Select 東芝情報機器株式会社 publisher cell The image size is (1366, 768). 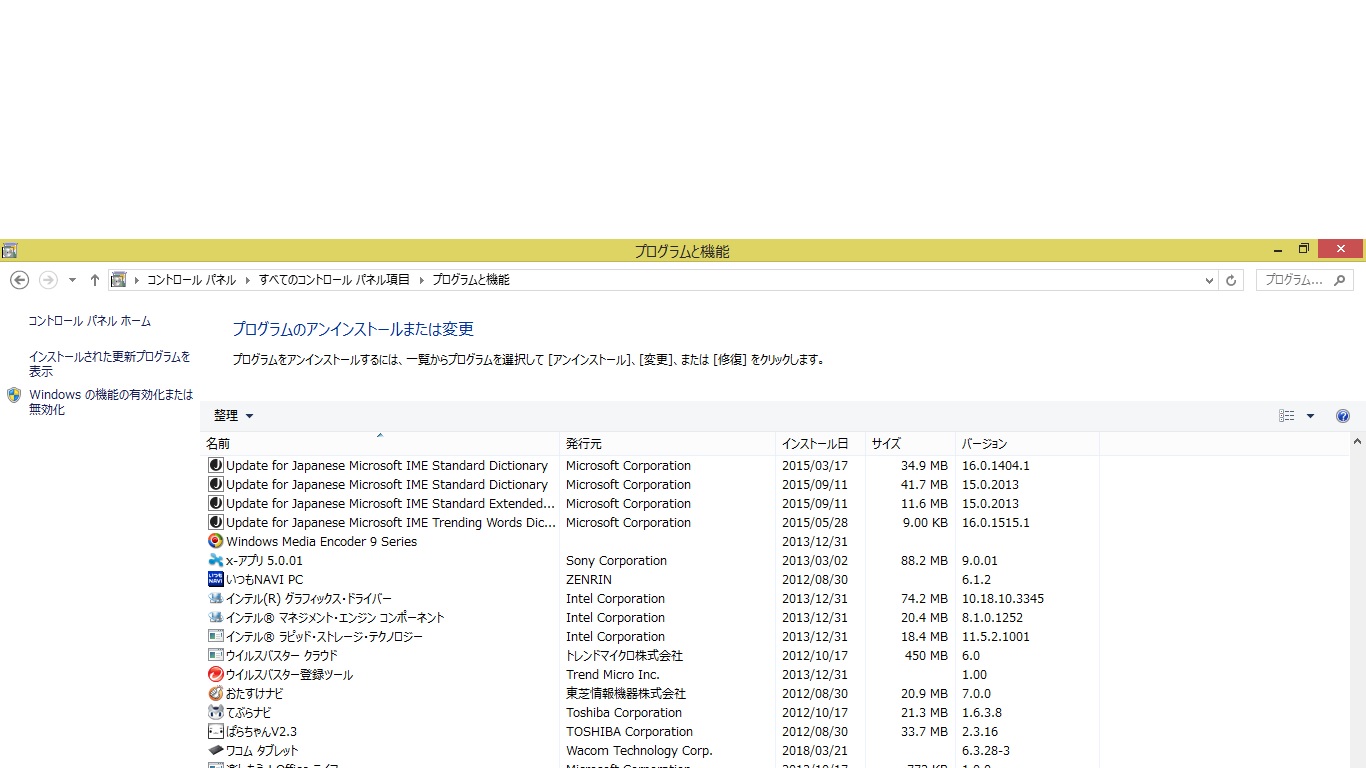pos(626,694)
